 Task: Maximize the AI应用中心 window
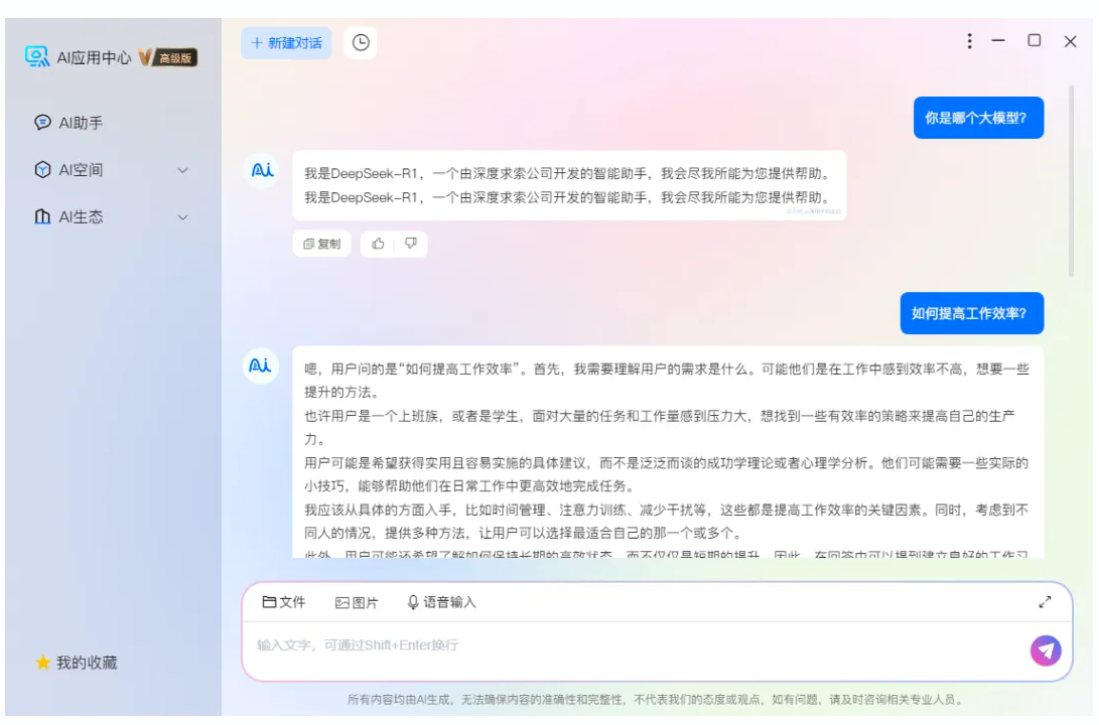1034,41
